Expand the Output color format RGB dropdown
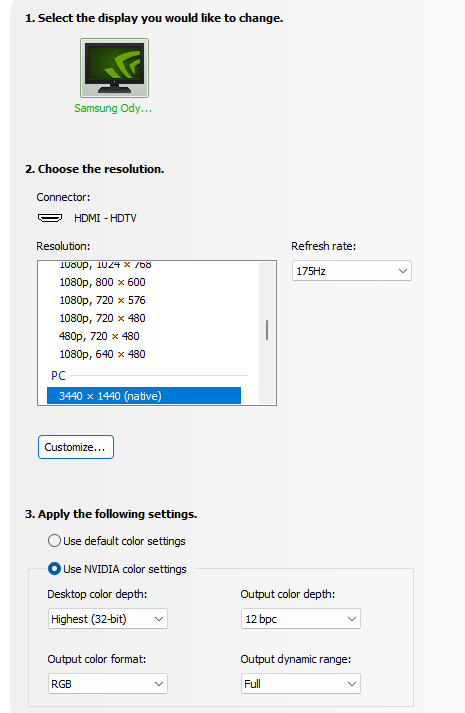This screenshot has height=713, width=465. pos(108,684)
